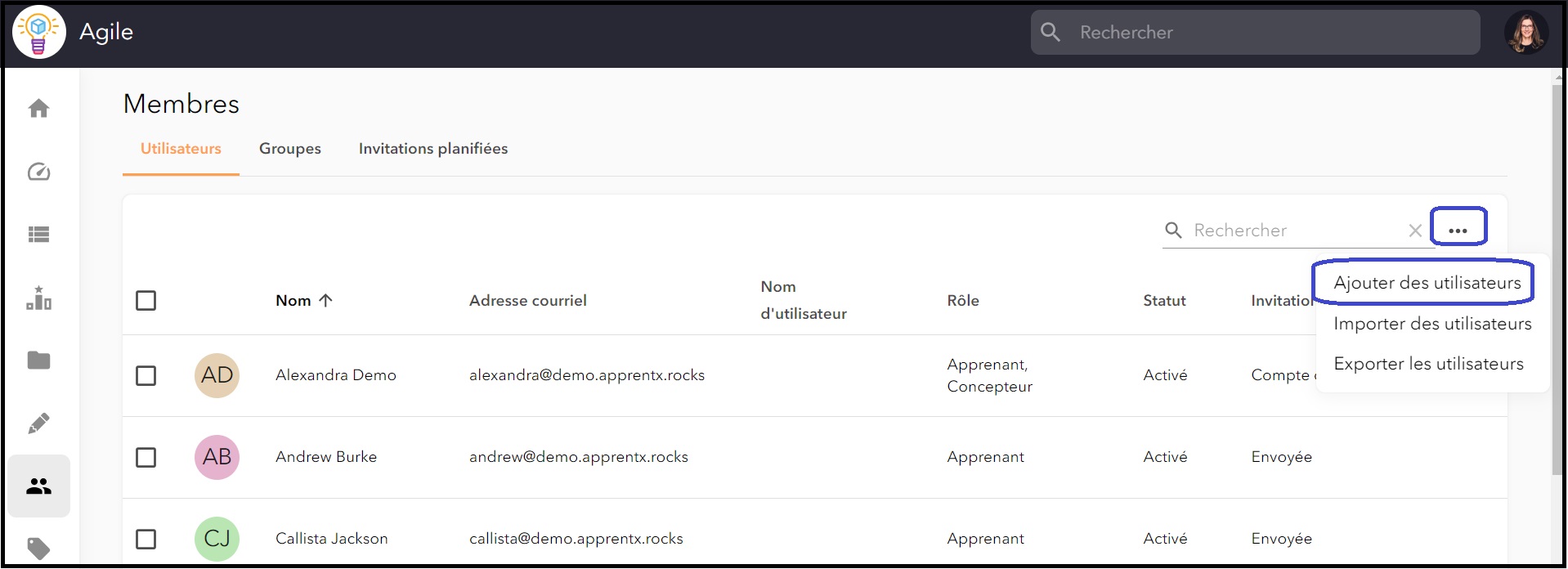The image size is (1568, 569).
Task: Choose Exporter les utilisateurs
Action: (x=1428, y=364)
